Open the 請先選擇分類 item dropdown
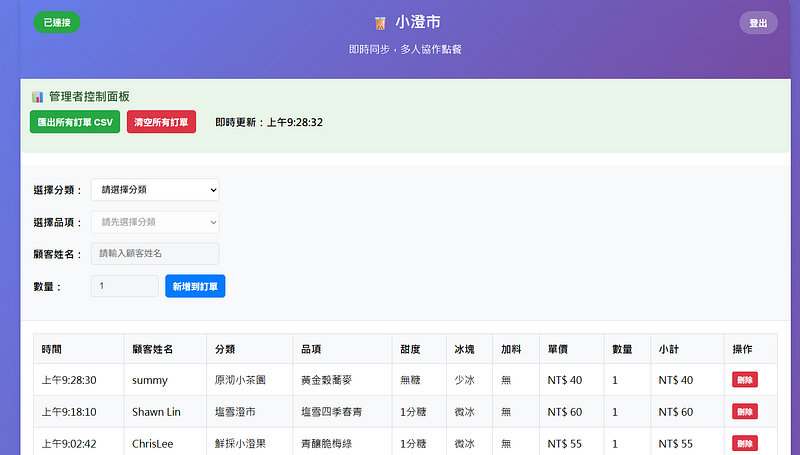 click(155, 222)
